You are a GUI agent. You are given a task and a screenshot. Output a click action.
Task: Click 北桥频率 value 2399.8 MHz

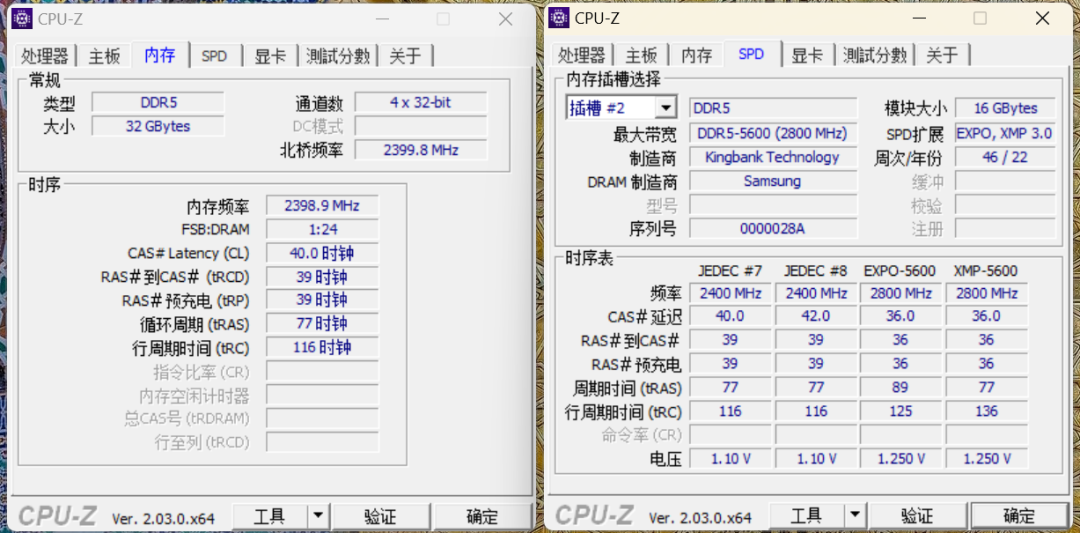(x=421, y=149)
